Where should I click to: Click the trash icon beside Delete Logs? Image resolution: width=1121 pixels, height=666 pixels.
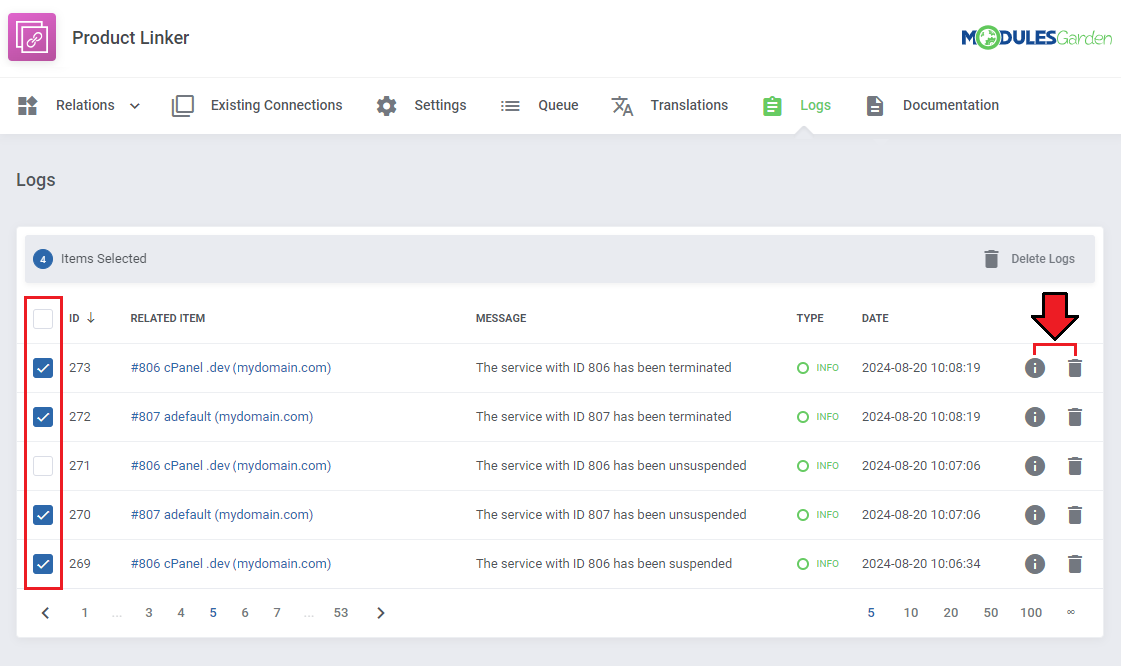click(x=991, y=259)
